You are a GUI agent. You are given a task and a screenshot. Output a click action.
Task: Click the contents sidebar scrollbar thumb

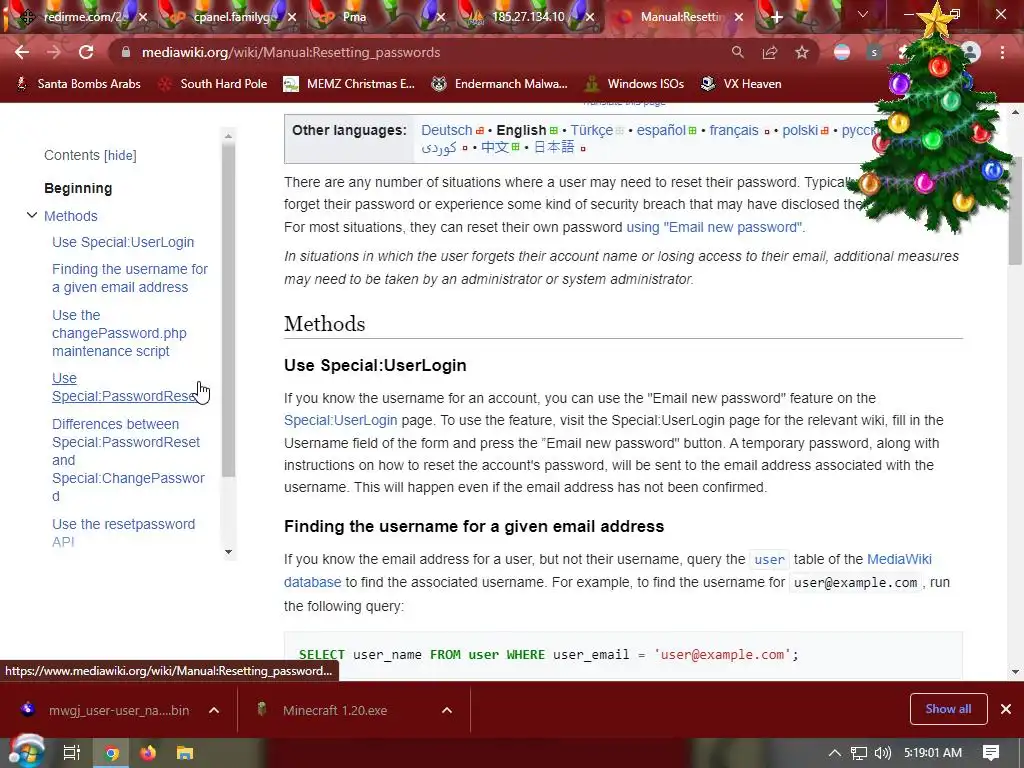(228, 310)
